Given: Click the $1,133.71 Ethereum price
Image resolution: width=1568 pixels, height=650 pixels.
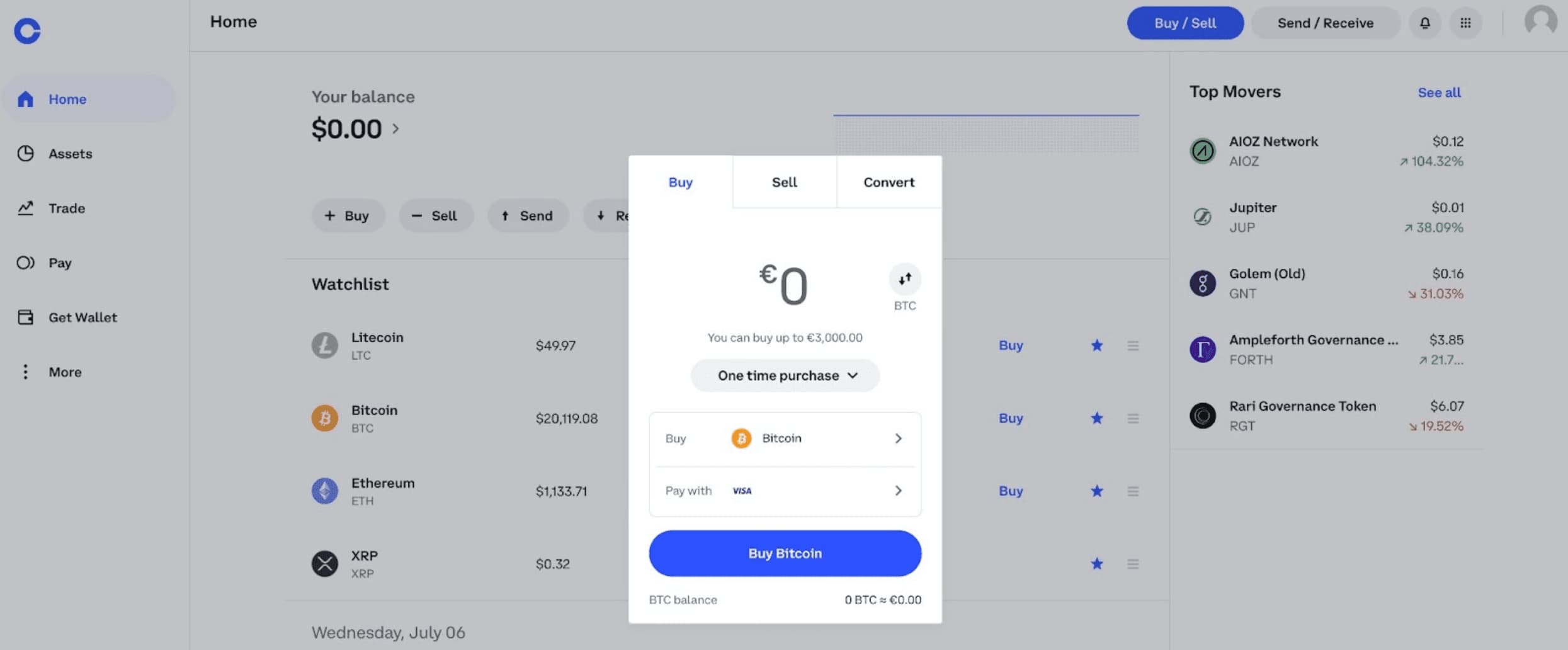Looking at the screenshot, I should [x=561, y=491].
